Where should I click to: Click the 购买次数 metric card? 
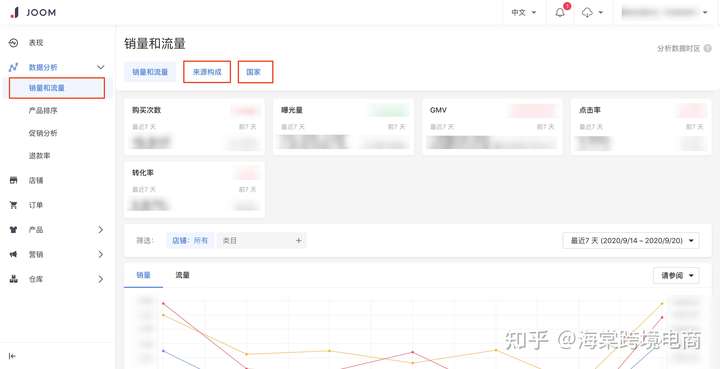(x=194, y=126)
